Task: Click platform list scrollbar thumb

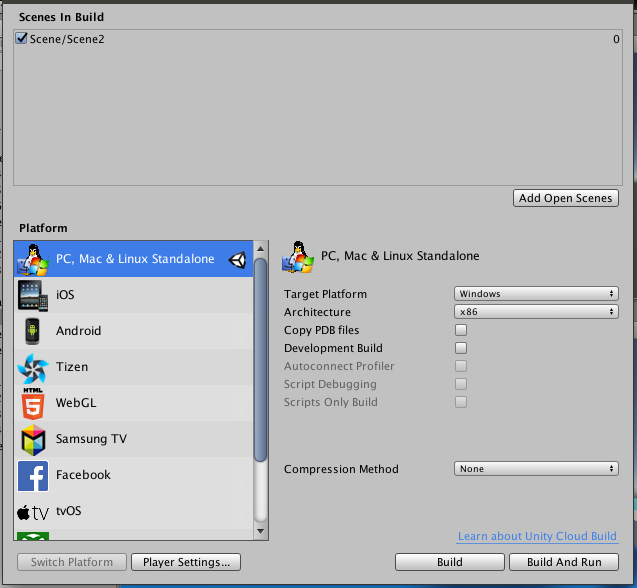Action: point(260,360)
